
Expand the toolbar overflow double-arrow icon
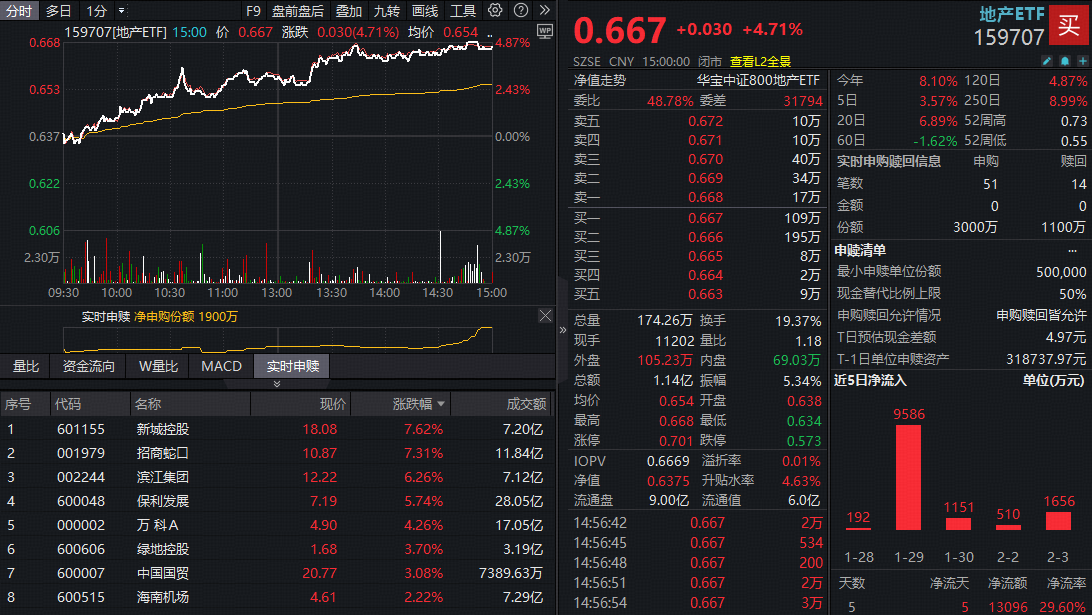point(543,11)
